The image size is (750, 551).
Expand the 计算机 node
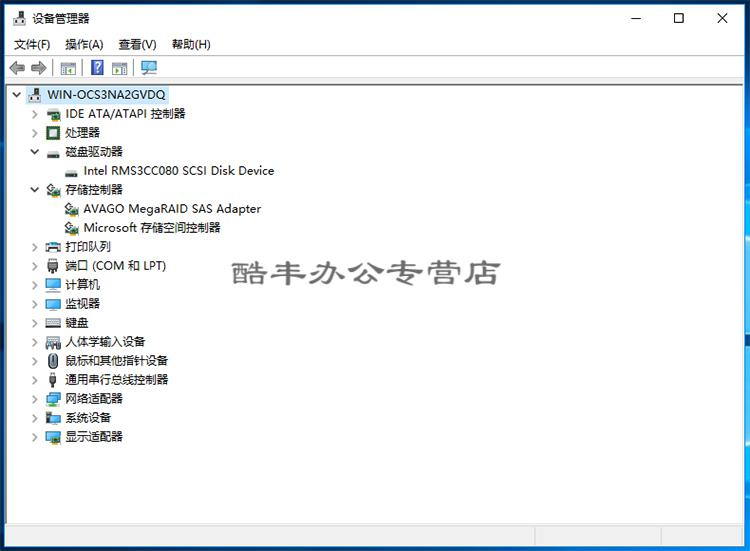pos(34,285)
